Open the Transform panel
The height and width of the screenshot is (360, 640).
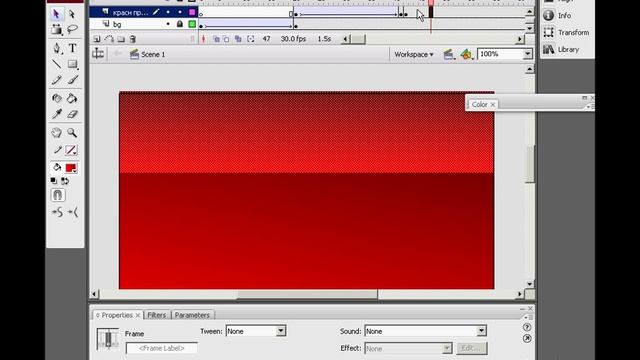coord(567,32)
